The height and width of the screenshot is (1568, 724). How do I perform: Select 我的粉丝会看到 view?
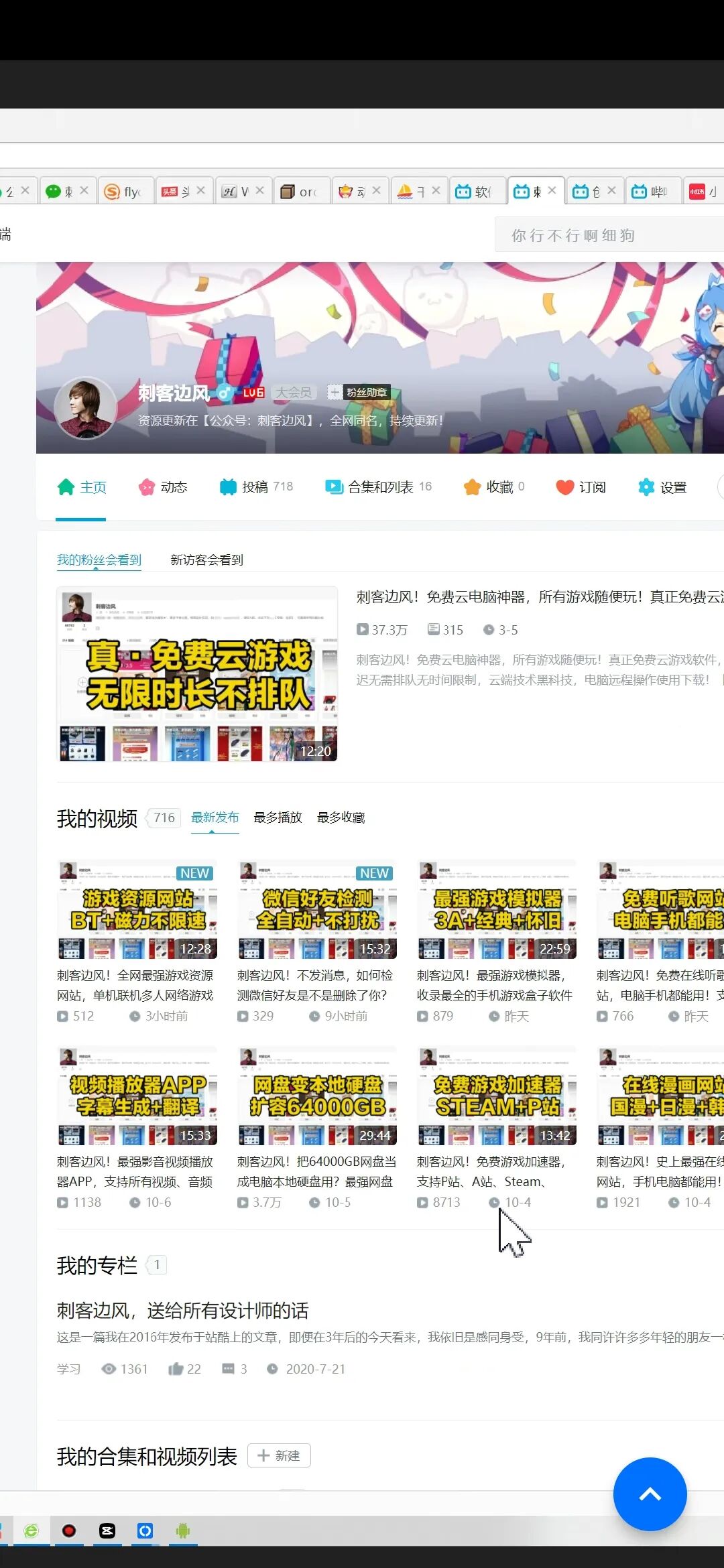point(99,560)
